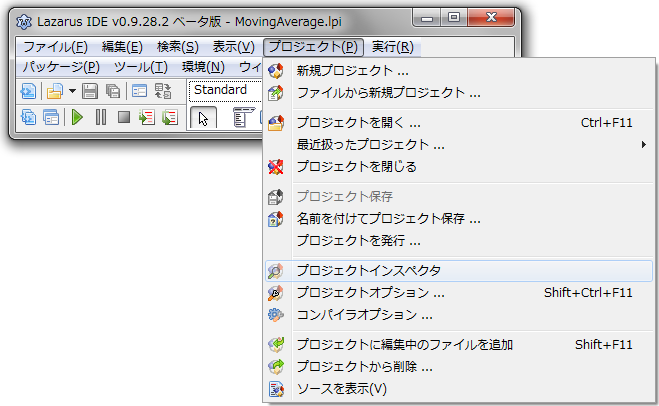Click the compiler options gear icon

click(x=276, y=314)
